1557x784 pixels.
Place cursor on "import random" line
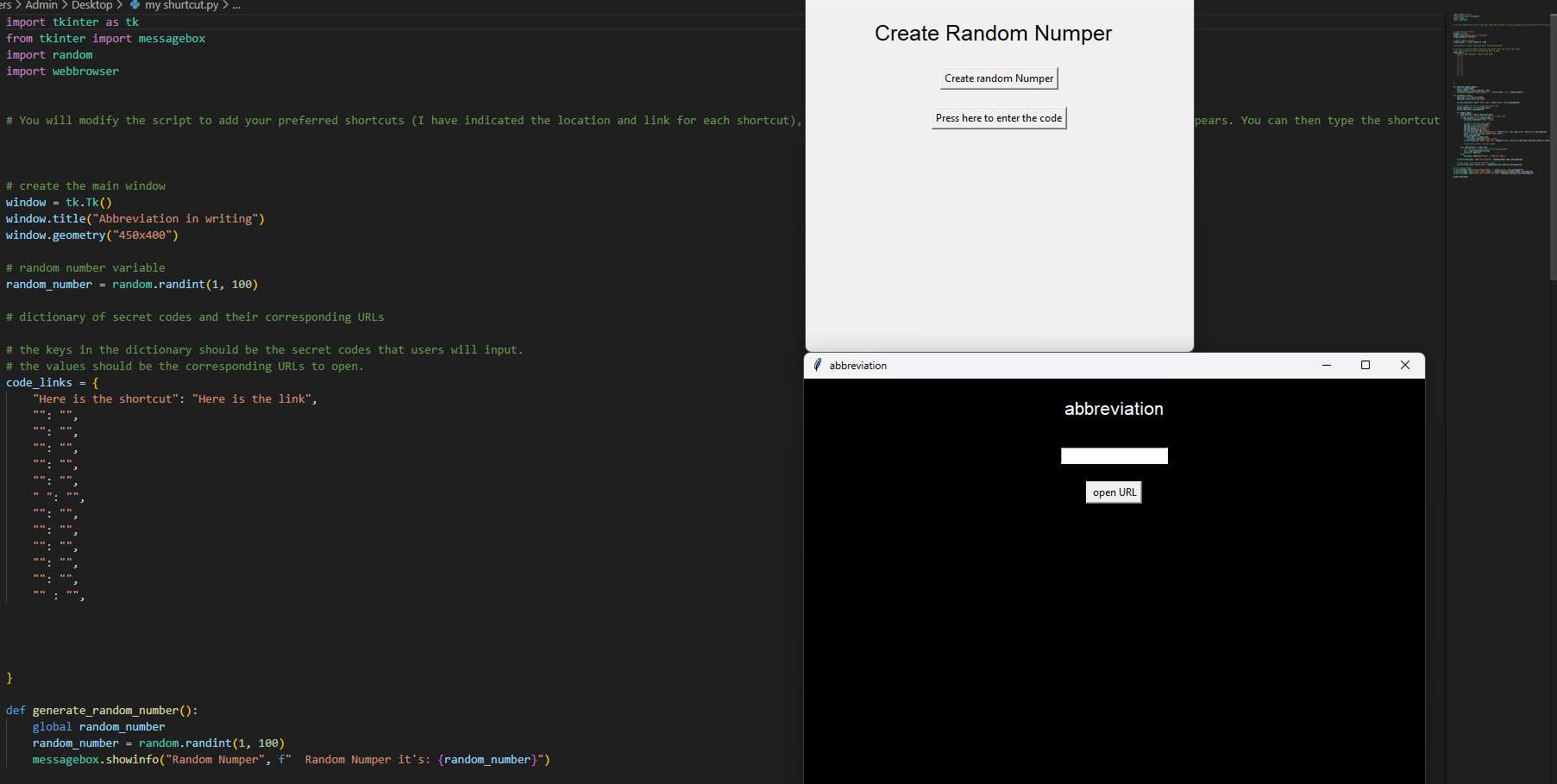click(x=49, y=55)
